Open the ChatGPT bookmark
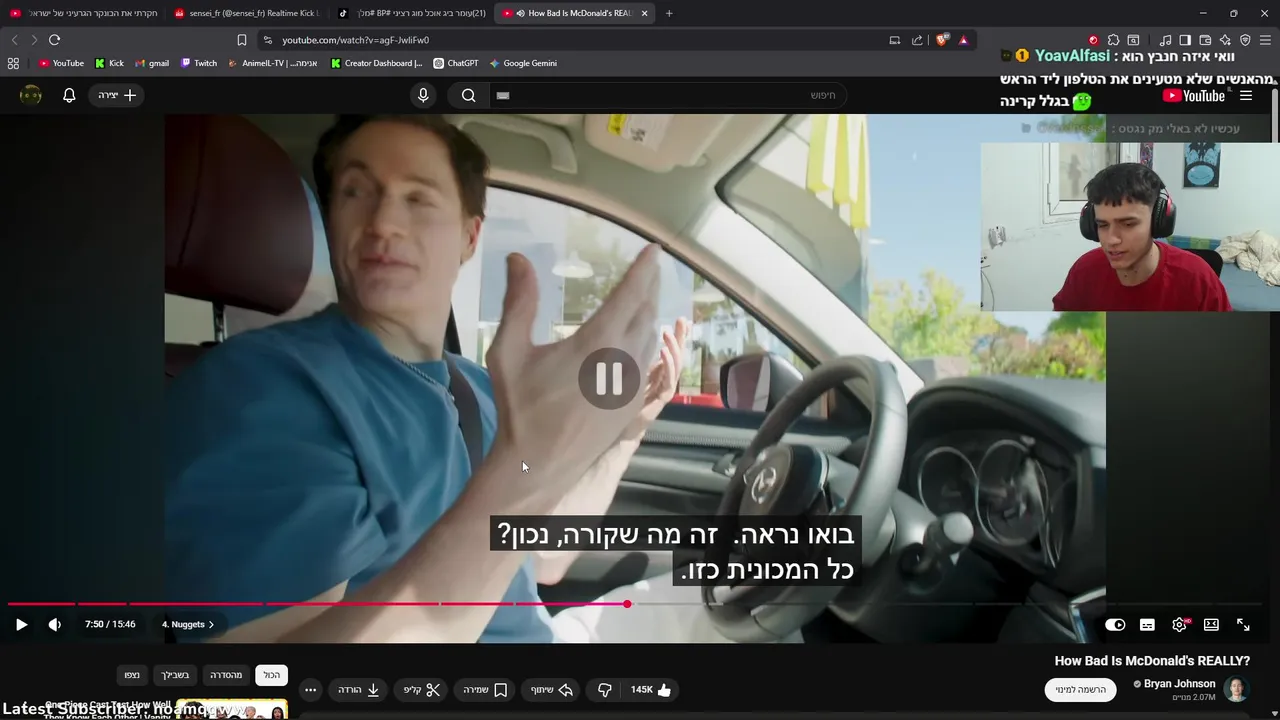 tap(456, 63)
